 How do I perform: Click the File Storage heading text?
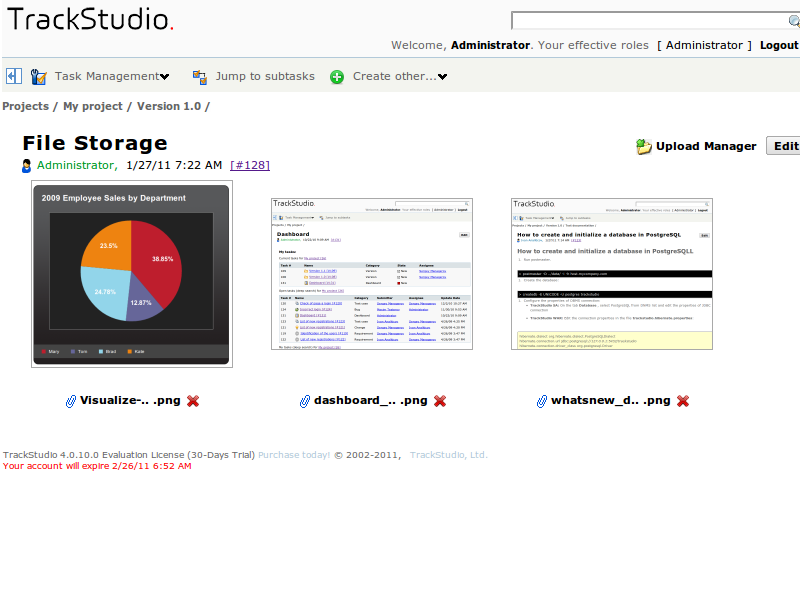click(95, 143)
